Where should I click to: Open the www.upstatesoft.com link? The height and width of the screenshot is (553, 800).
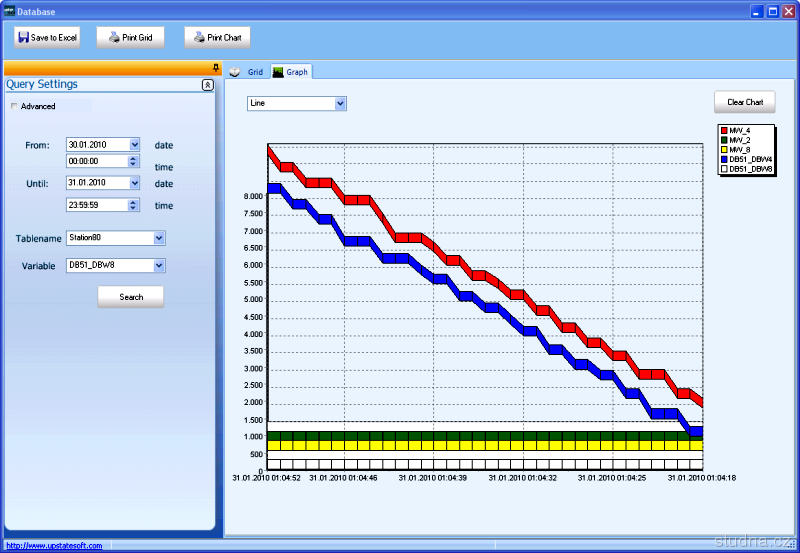point(54,546)
